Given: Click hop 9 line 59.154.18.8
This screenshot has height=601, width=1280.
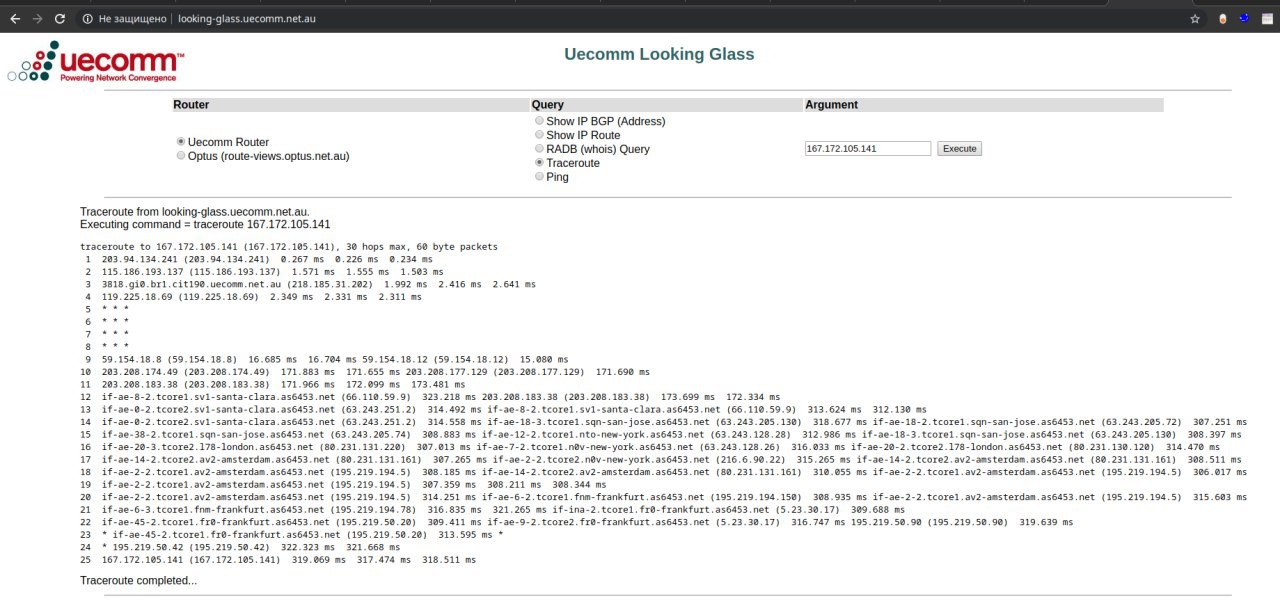Looking at the screenshot, I should coord(326,359).
